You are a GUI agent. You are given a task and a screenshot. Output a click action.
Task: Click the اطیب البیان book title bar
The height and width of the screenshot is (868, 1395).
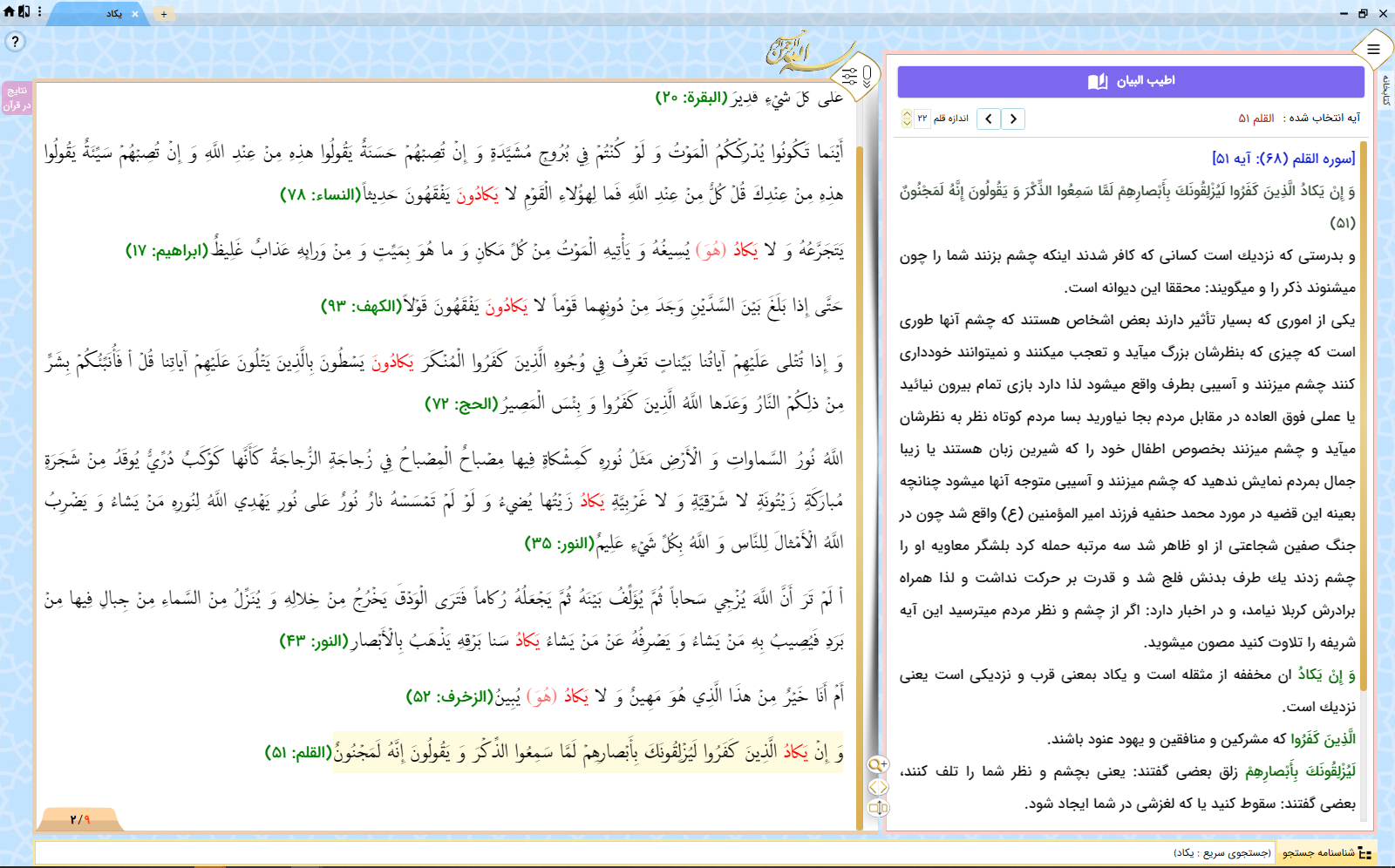coord(1131,81)
